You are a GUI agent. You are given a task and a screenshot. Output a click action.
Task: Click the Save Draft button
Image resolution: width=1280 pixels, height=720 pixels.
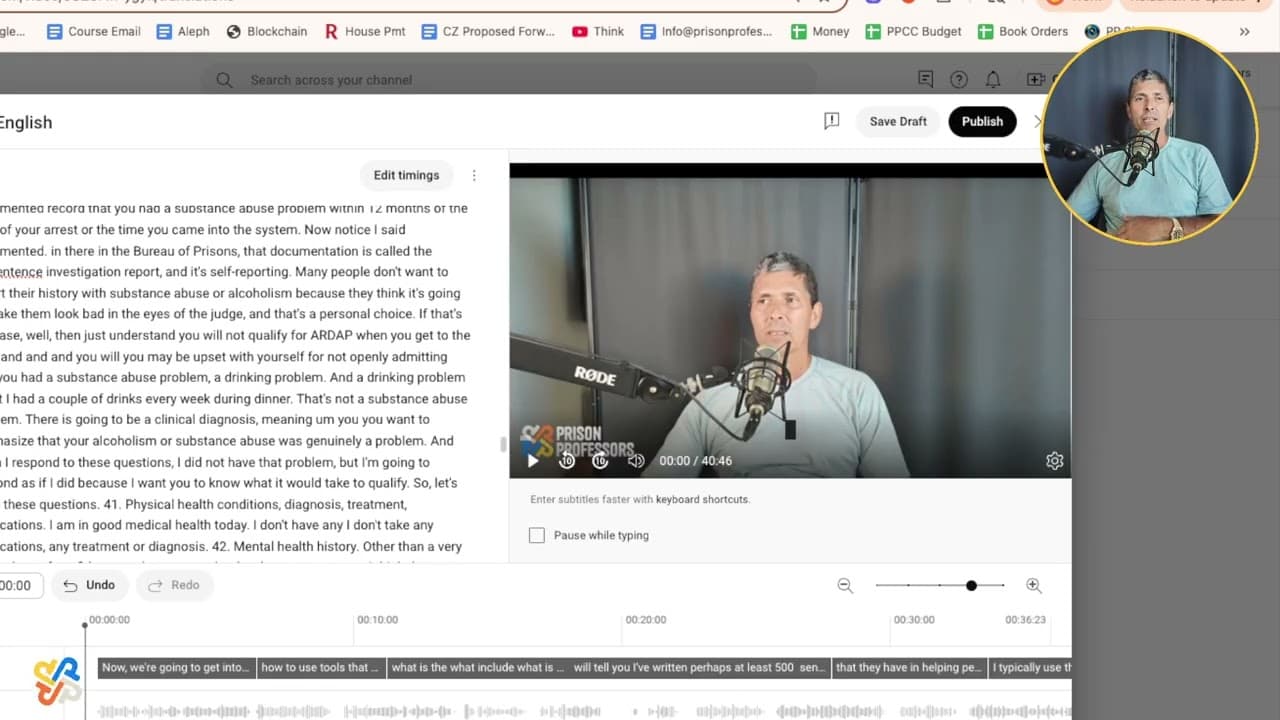[x=897, y=121]
